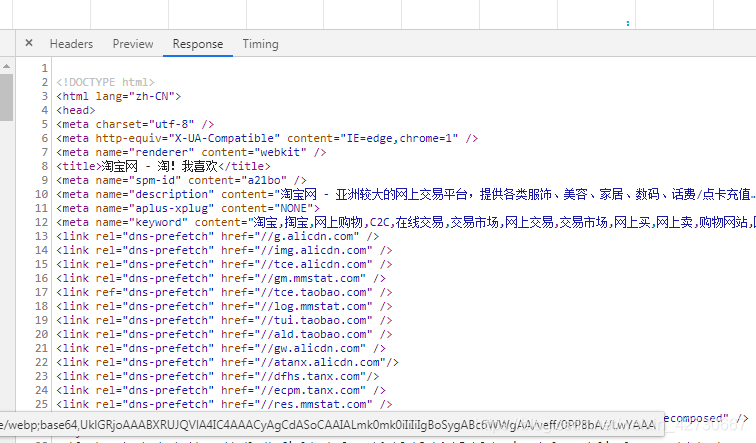Click the aplus-xplug meta line

[188, 208]
